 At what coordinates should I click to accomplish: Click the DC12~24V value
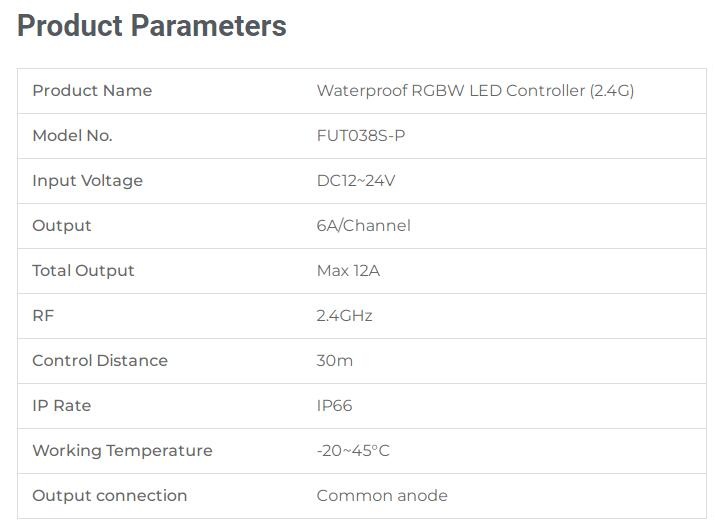356,181
